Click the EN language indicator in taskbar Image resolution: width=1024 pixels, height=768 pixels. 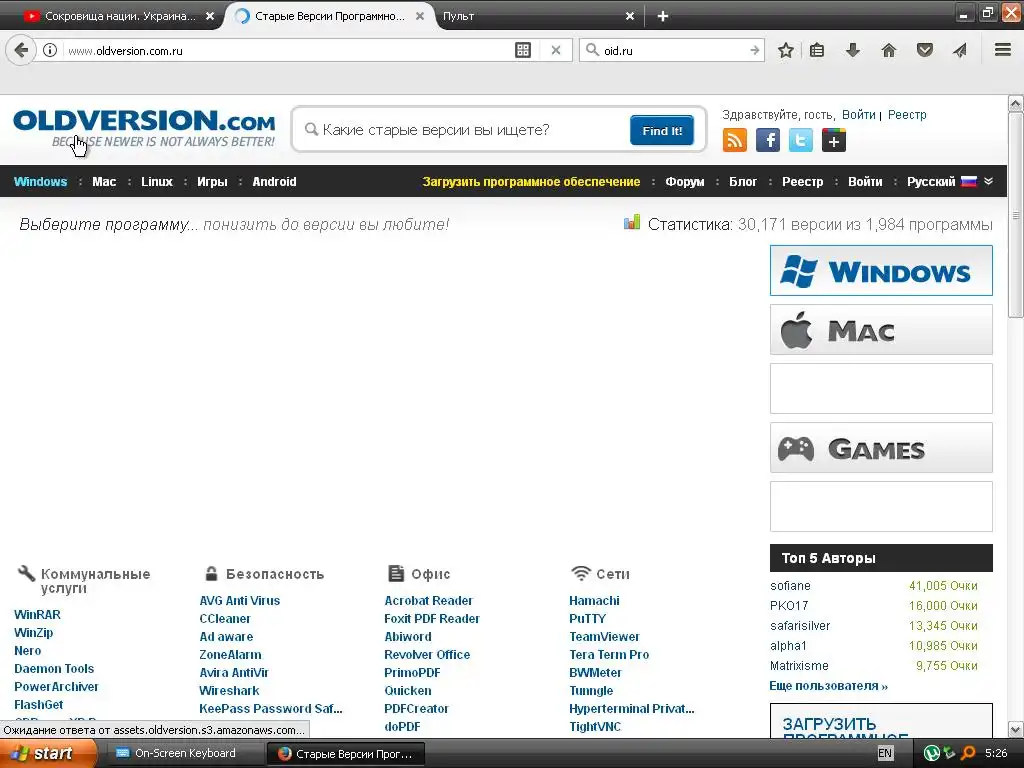885,753
